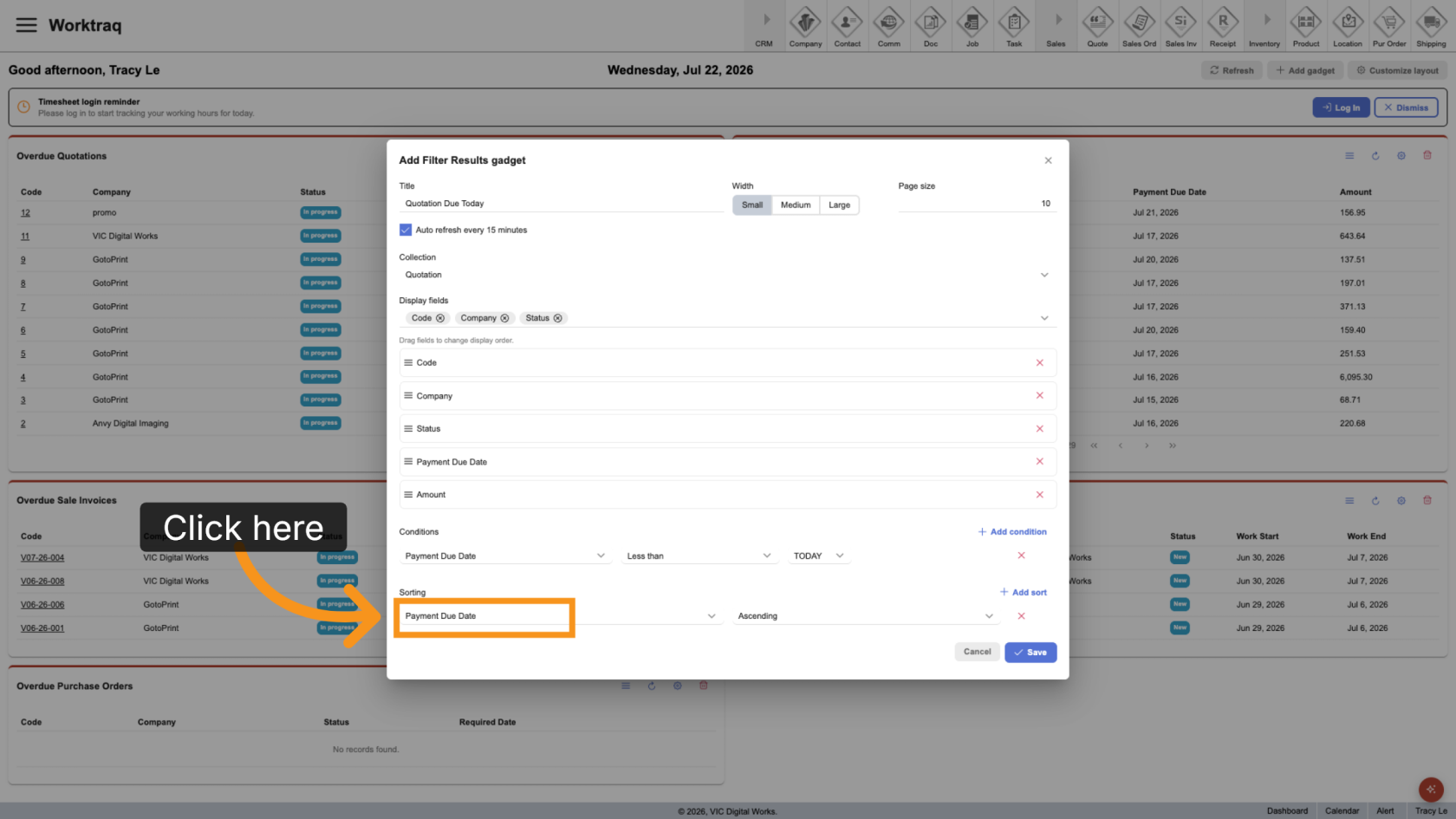
Task: Open the Contact module icon
Action: (x=847, y=26)
